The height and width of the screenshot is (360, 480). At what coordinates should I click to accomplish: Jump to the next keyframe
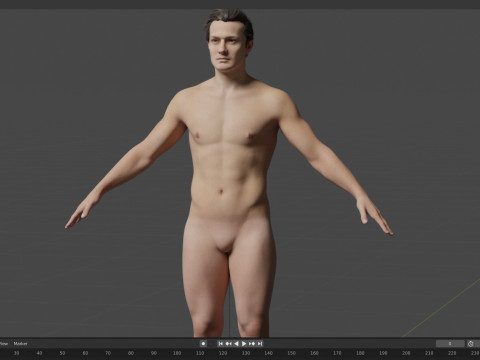tap(252, 344)
